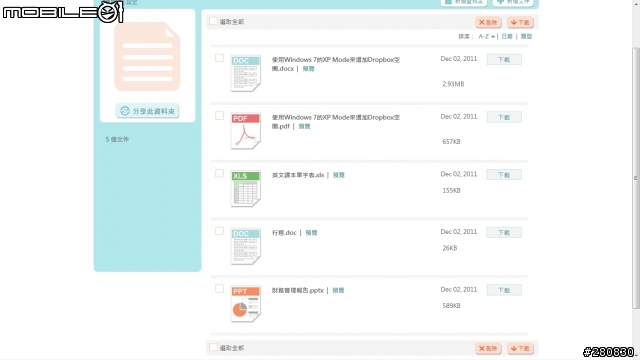Click the .xls file name text
Viewport: 640px width, 360px height.
point(298,175)
